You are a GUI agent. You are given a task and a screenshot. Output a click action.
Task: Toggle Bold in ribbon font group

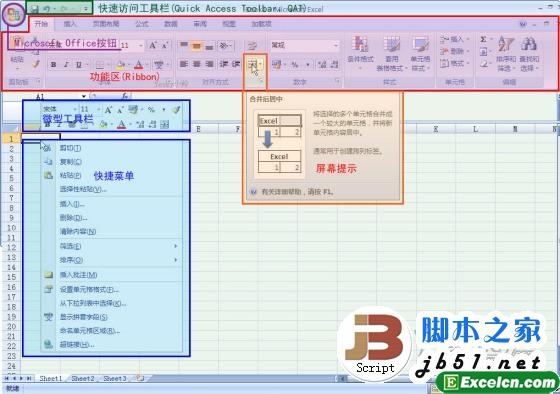pos(54,65)
